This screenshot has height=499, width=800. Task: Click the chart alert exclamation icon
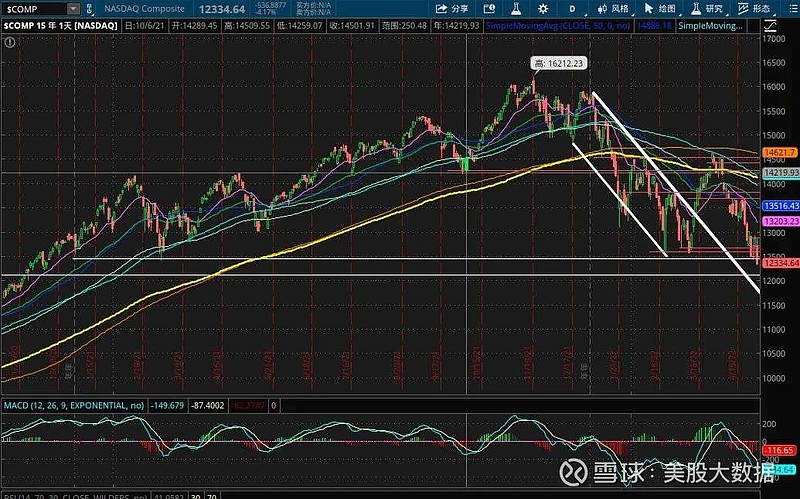pyautogui.click(x=9, y=43)
